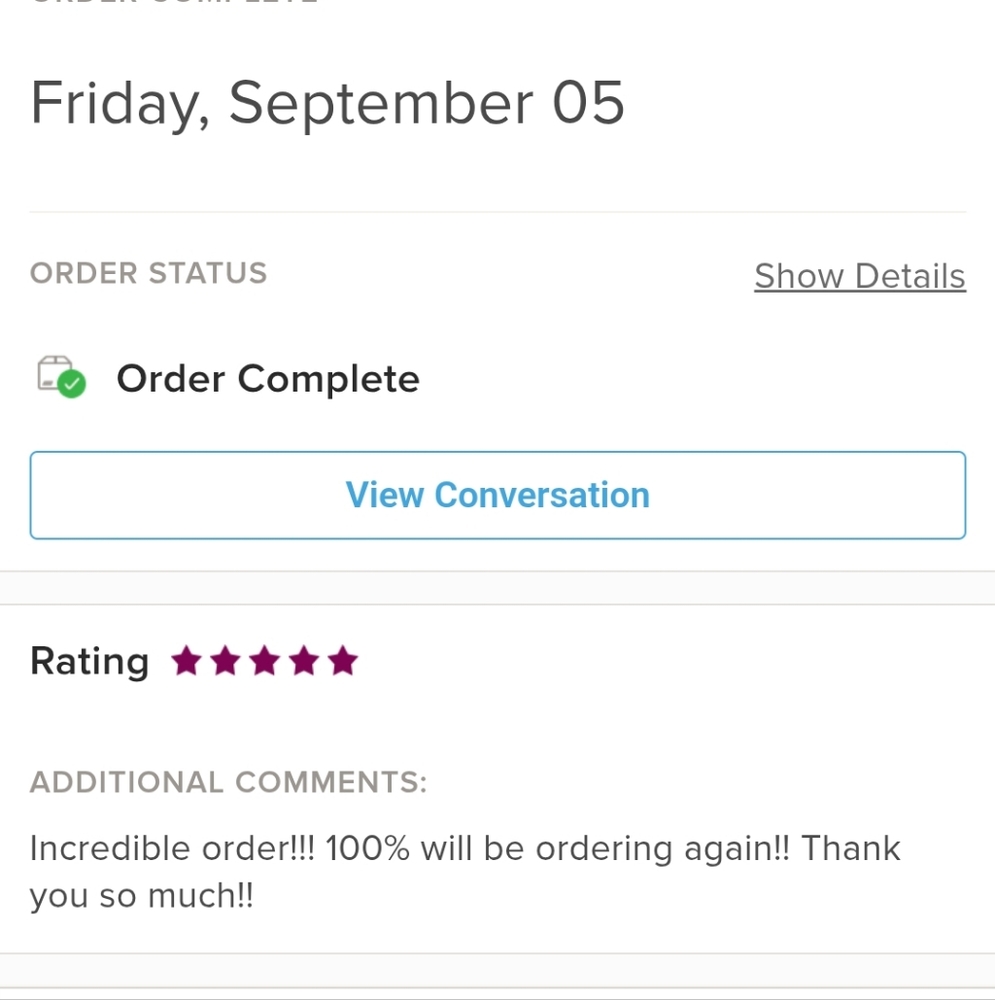
Task: Open the View Conversation button
Action: (x=498, y=495)
